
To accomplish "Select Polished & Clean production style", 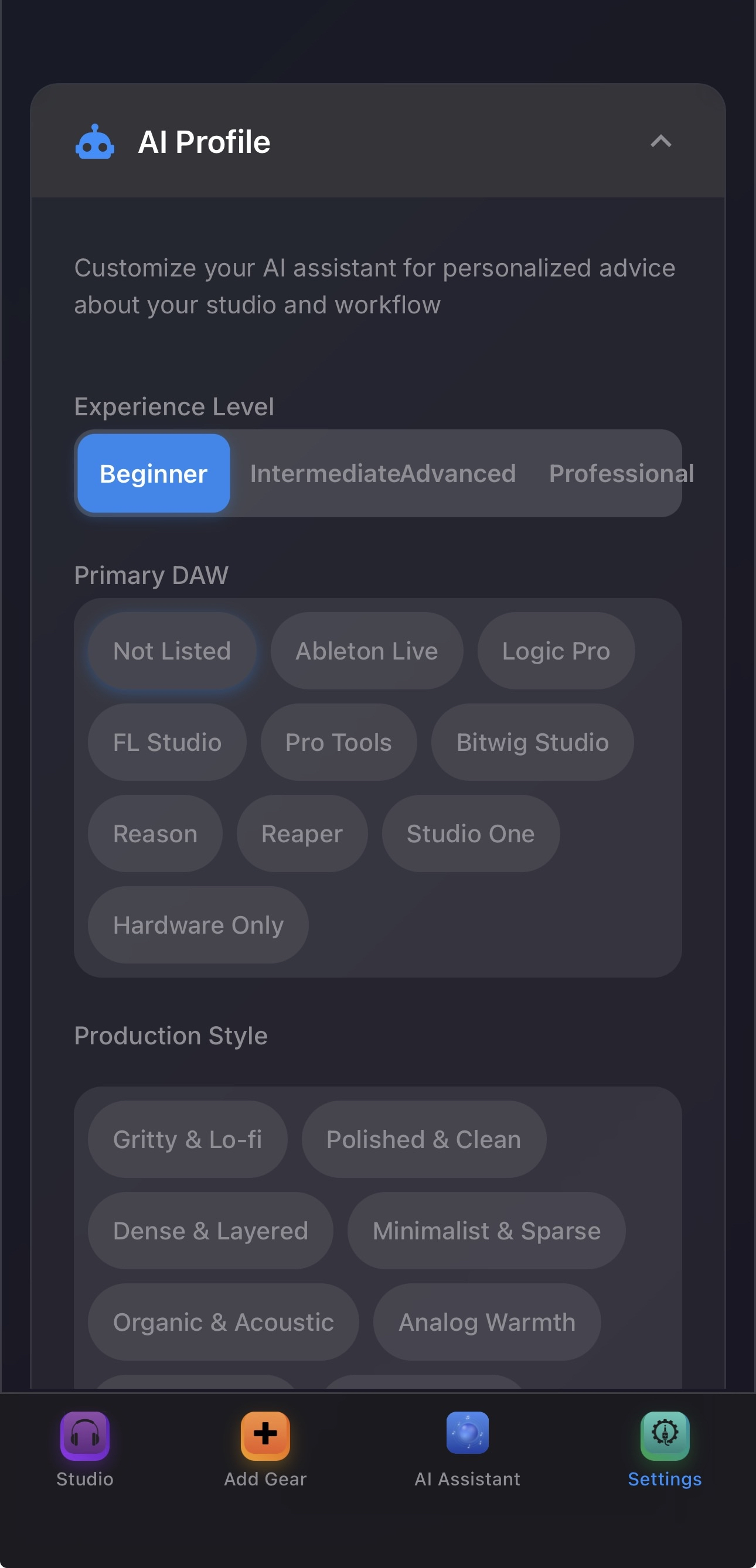I will tap(423, 1139).
